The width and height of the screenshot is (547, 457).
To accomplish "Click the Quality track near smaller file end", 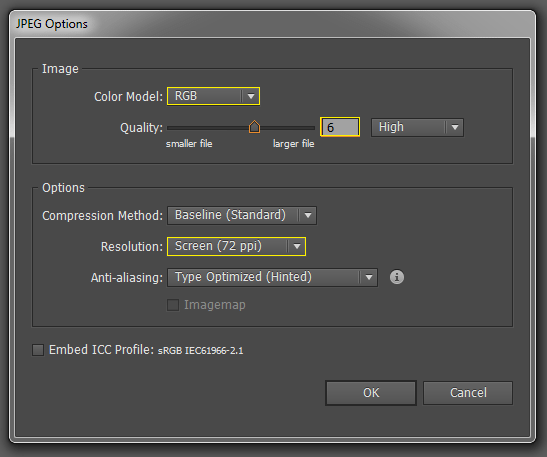I will tap(181, 128).
